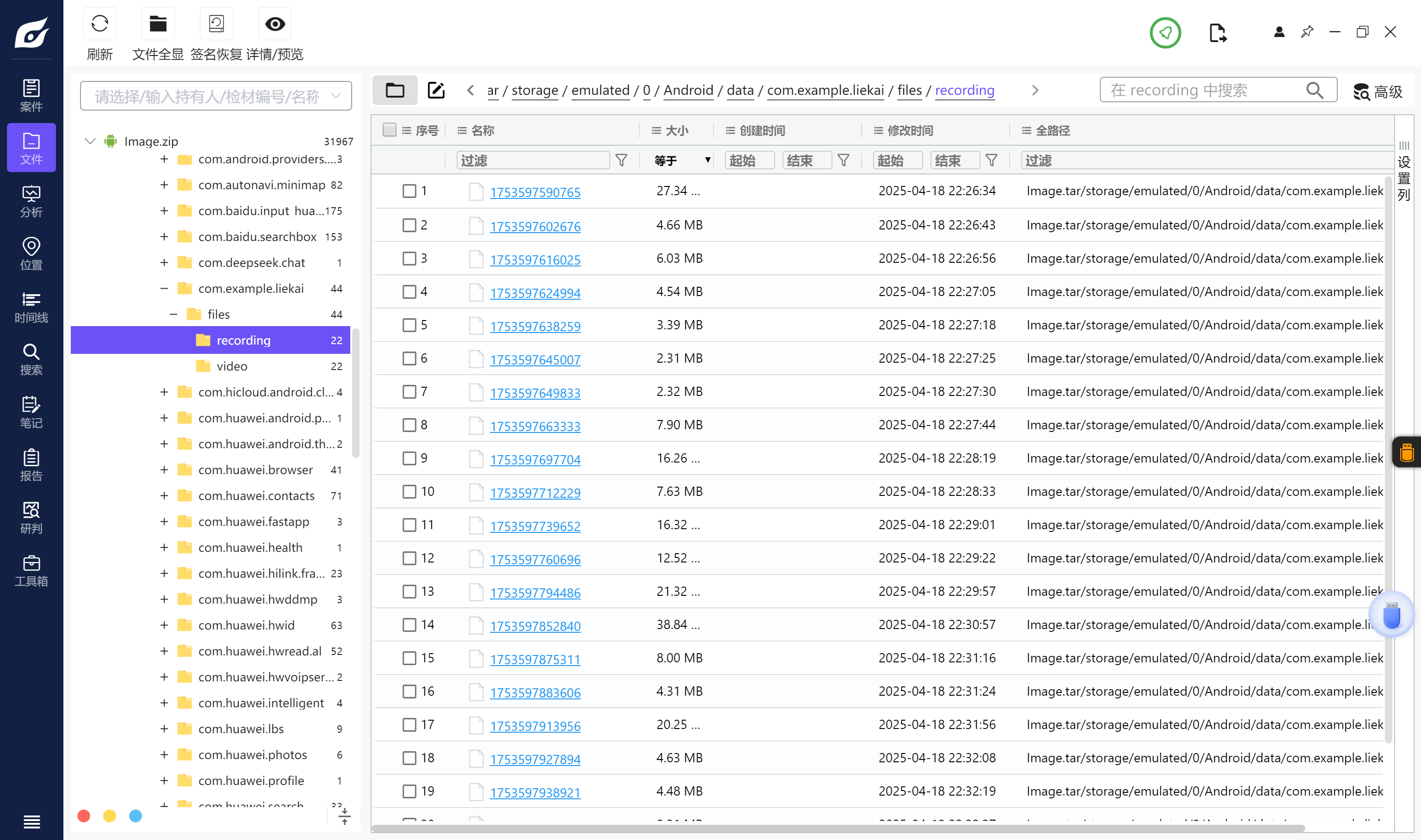Image resolution: width=1421 pixels, height=840 pixels.
Task: Click the name column 过滤 filter field
Action: click(534, 160)
